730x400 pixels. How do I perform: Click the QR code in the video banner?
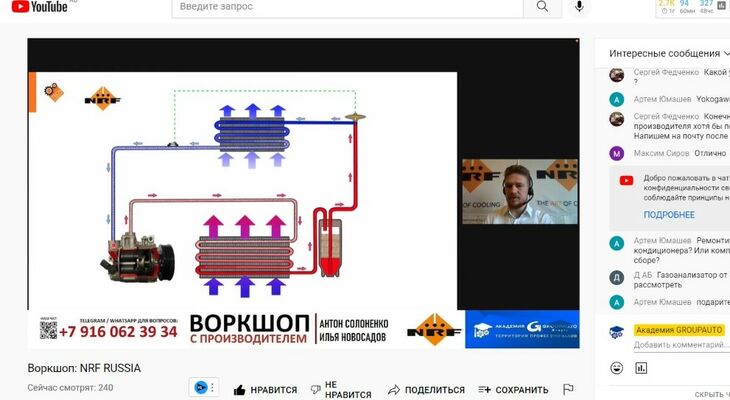[48, 329]
